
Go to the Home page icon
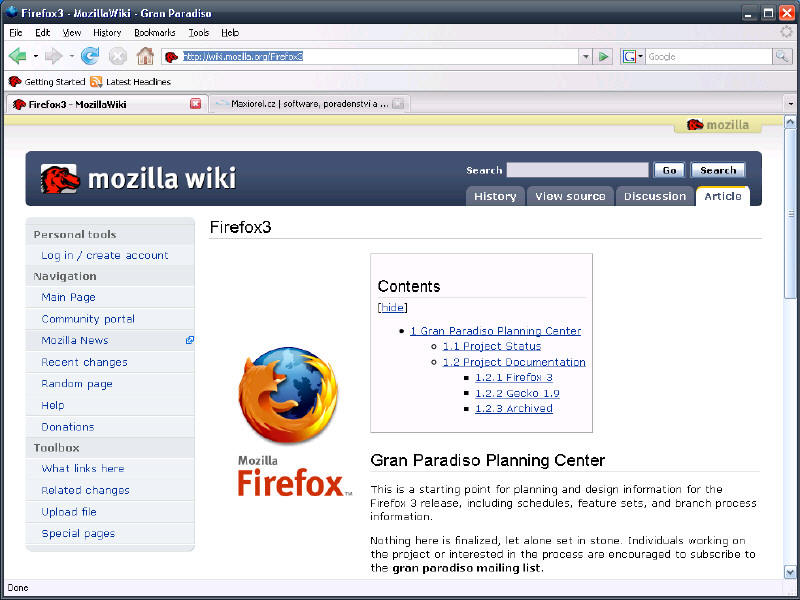[145, 56]
